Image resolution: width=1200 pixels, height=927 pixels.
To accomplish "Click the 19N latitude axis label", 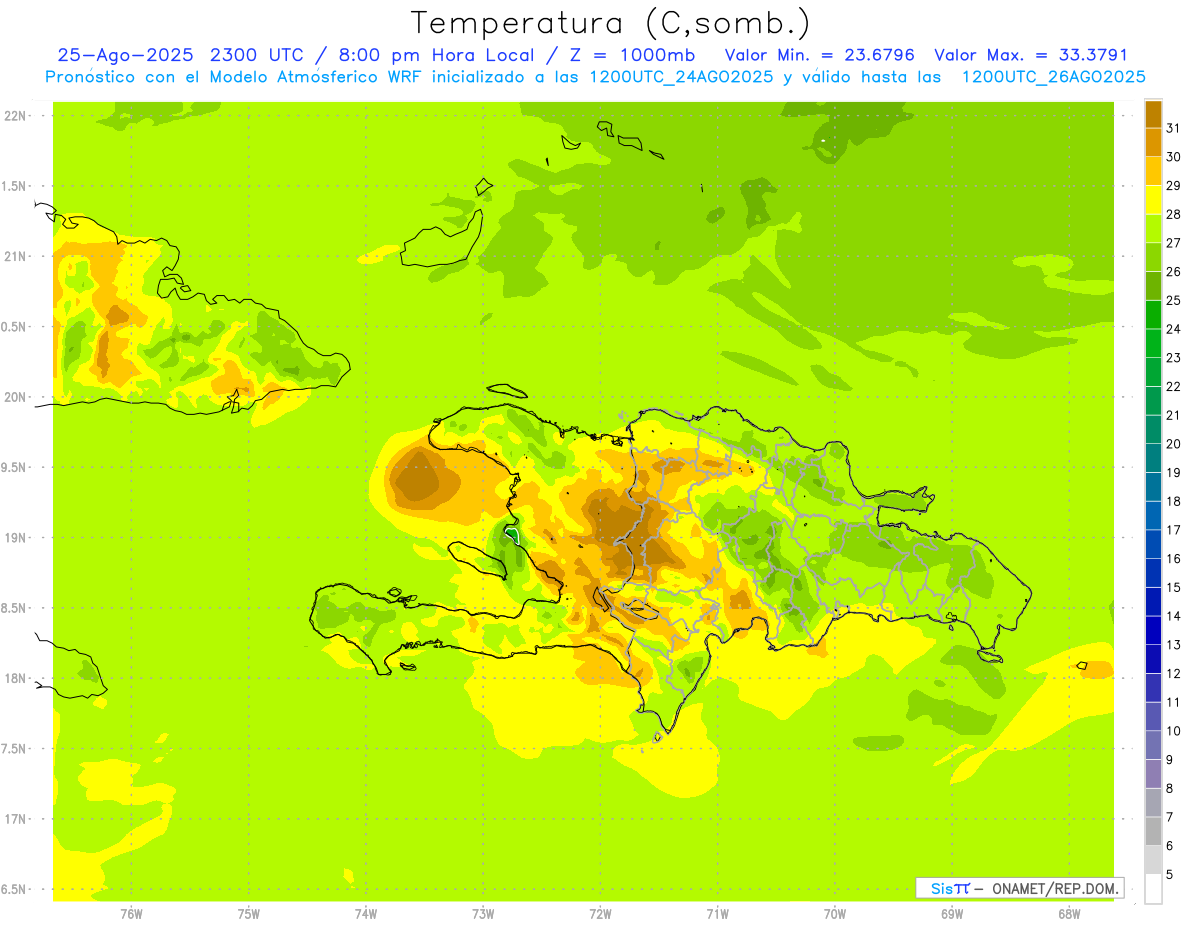I will pyautogui.click(x=14, y=537).
